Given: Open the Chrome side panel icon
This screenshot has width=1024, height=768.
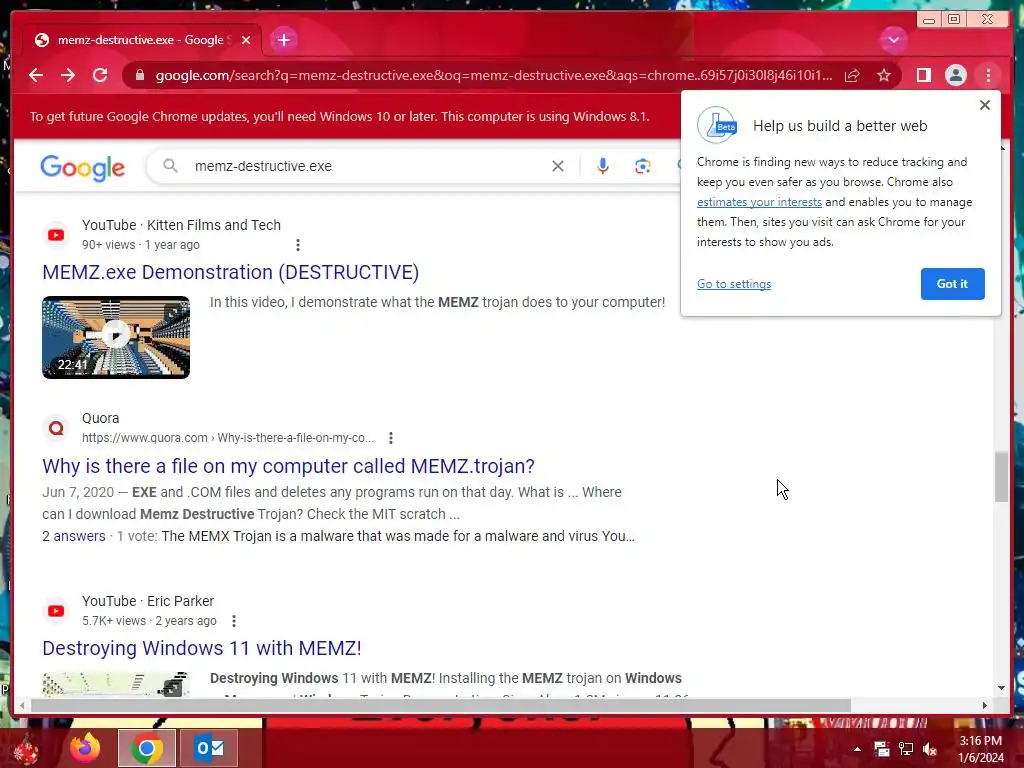Looking at the screenshot, I should click(x=923, y=75).
